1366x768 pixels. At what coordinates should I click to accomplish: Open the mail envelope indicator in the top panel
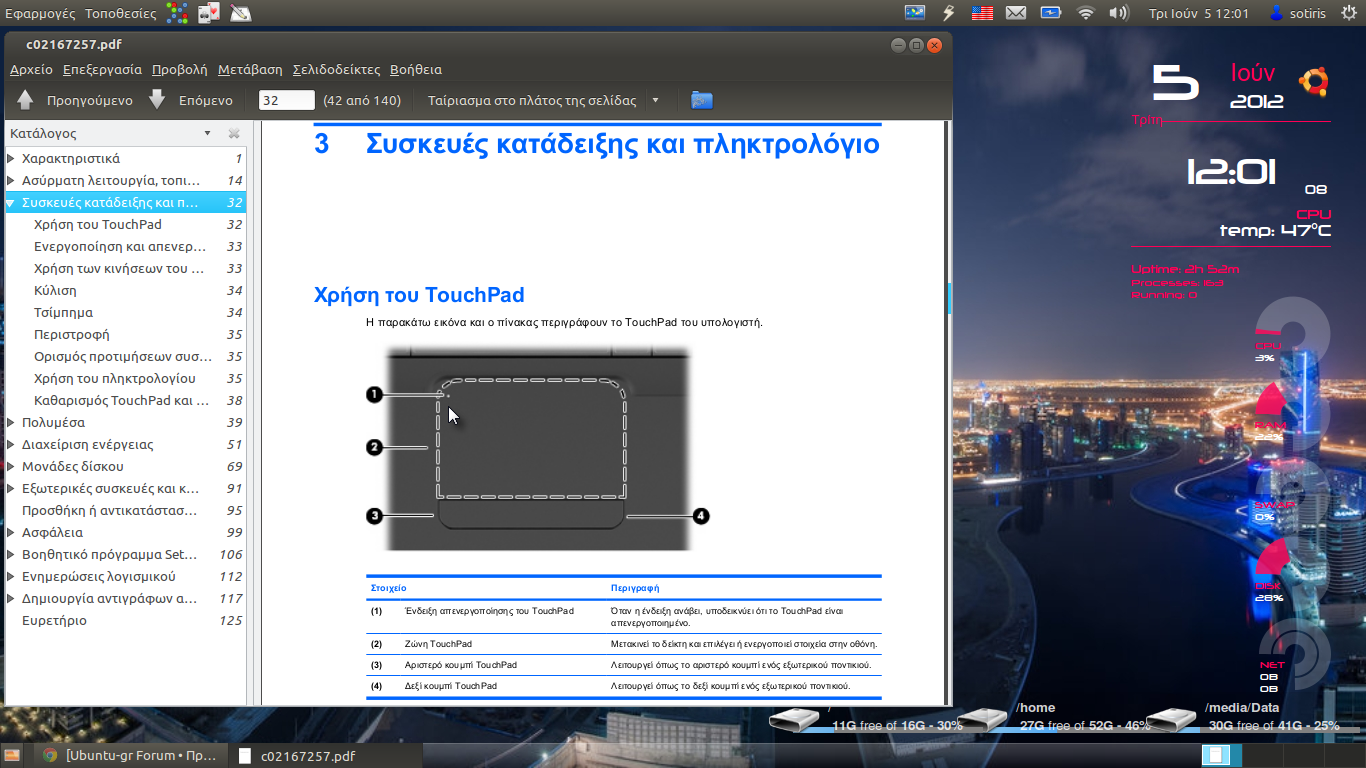pos(1016,13)
